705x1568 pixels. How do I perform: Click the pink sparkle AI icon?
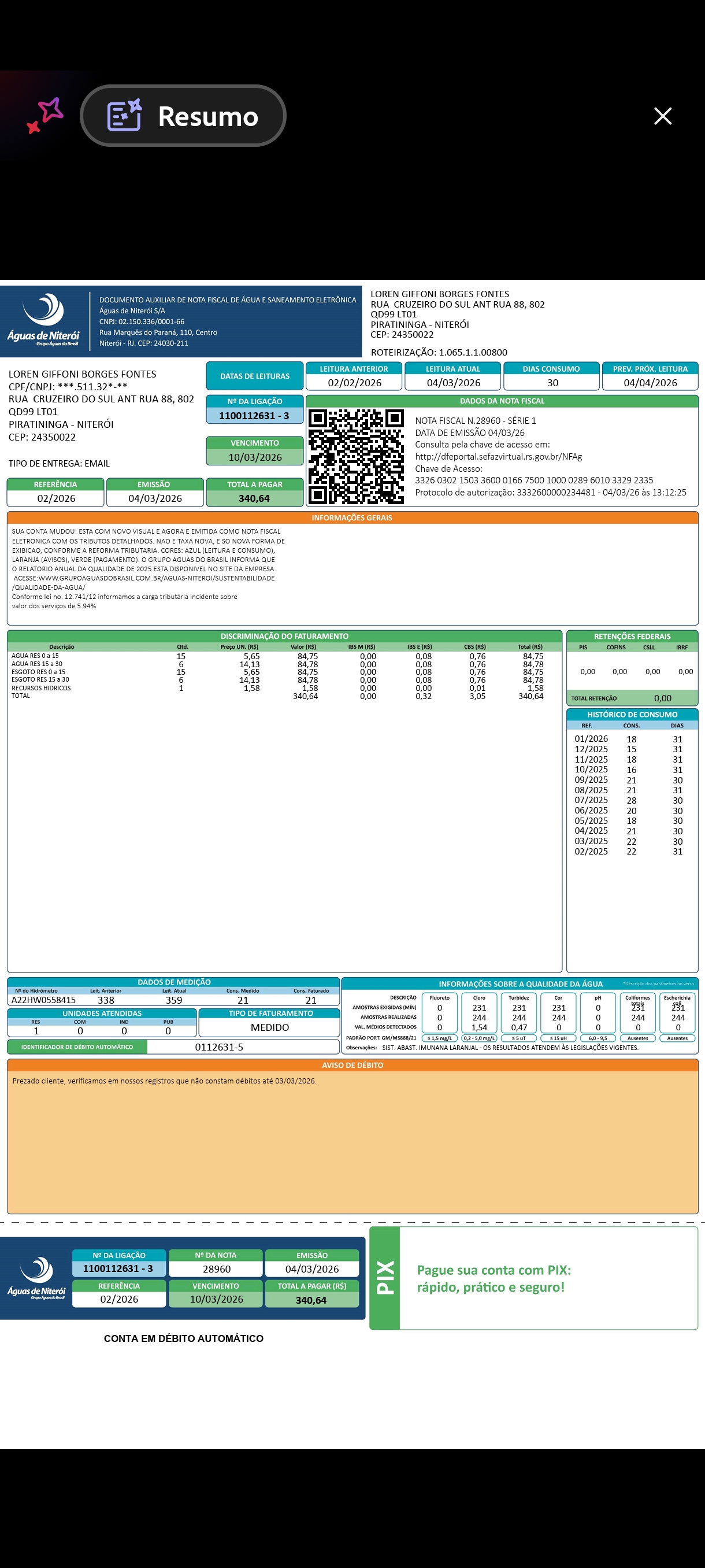tap(45, 115)
